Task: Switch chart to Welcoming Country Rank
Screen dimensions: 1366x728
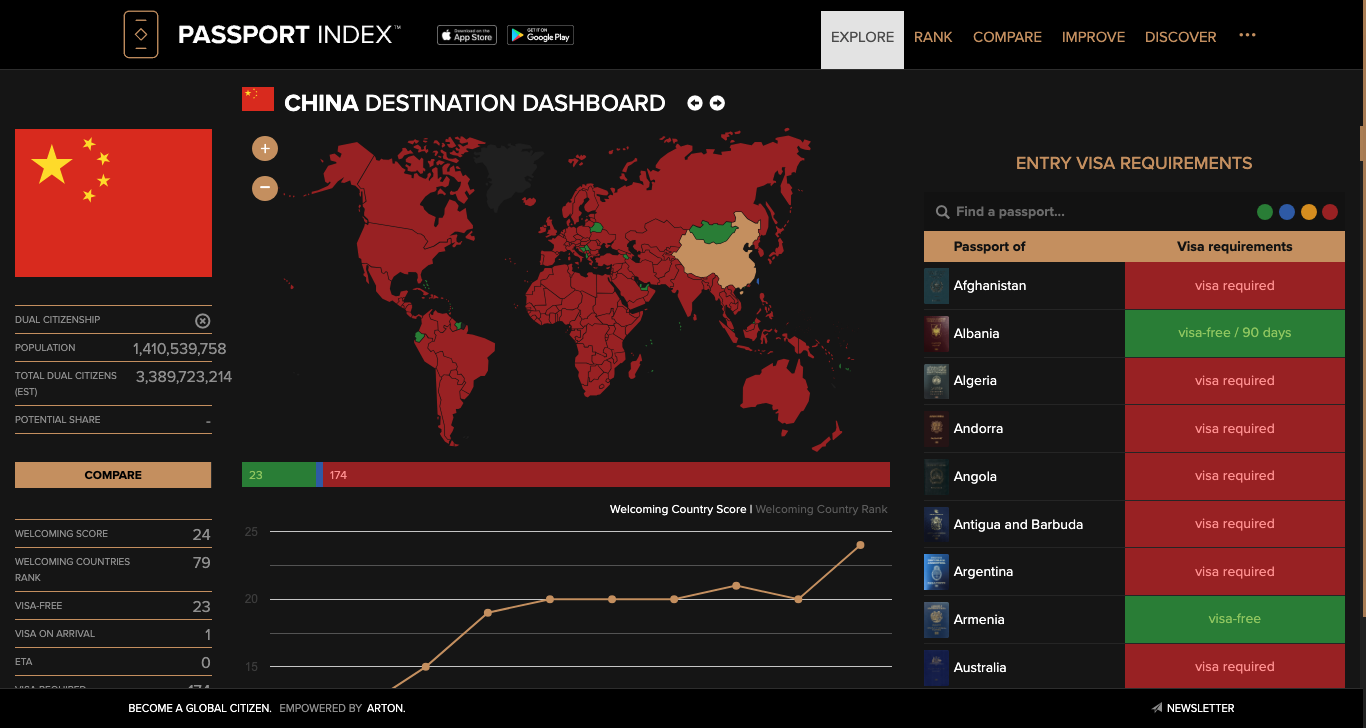Action: [821, 509]
